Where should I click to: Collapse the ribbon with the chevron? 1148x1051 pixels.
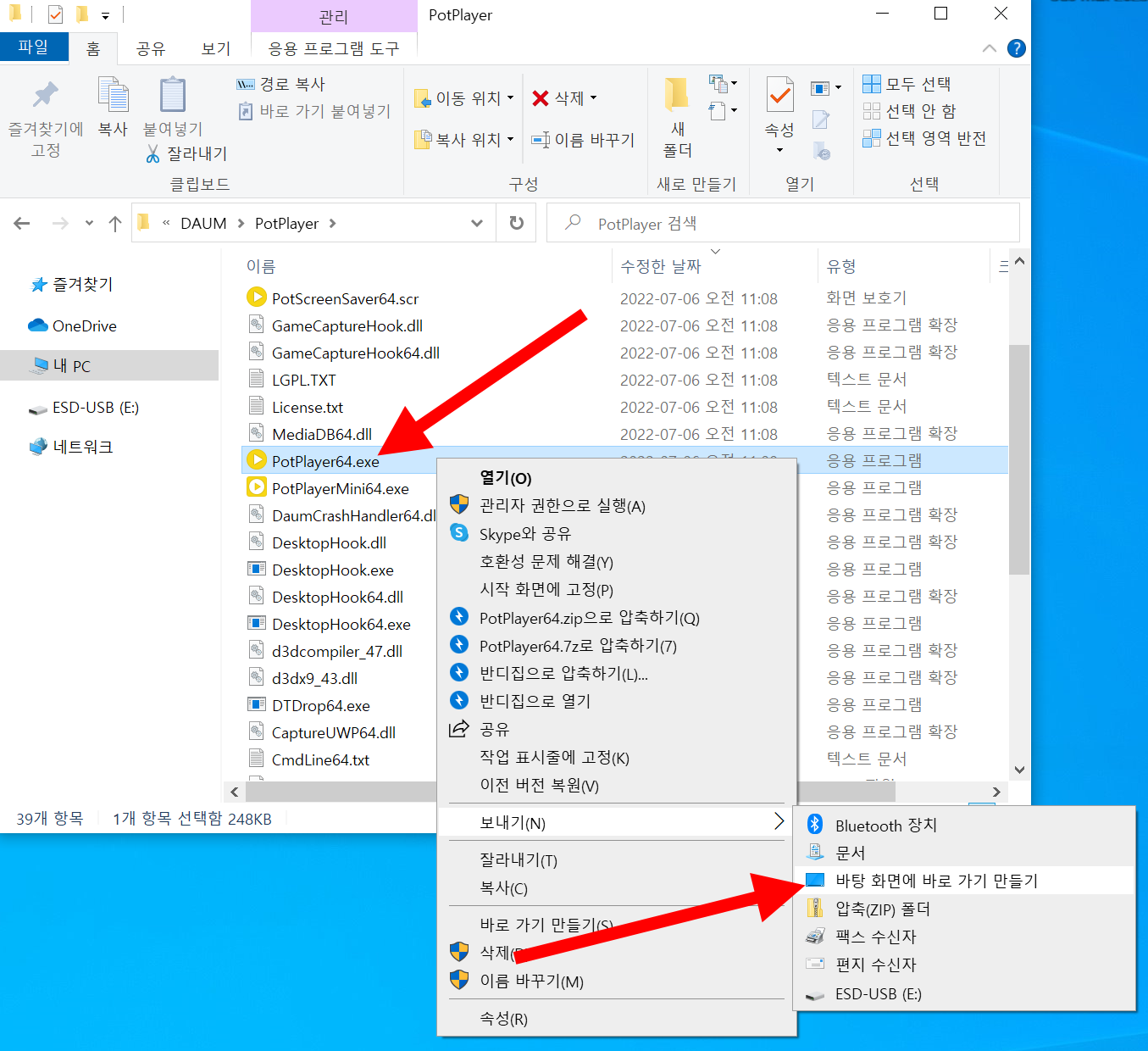pos(989,48)
